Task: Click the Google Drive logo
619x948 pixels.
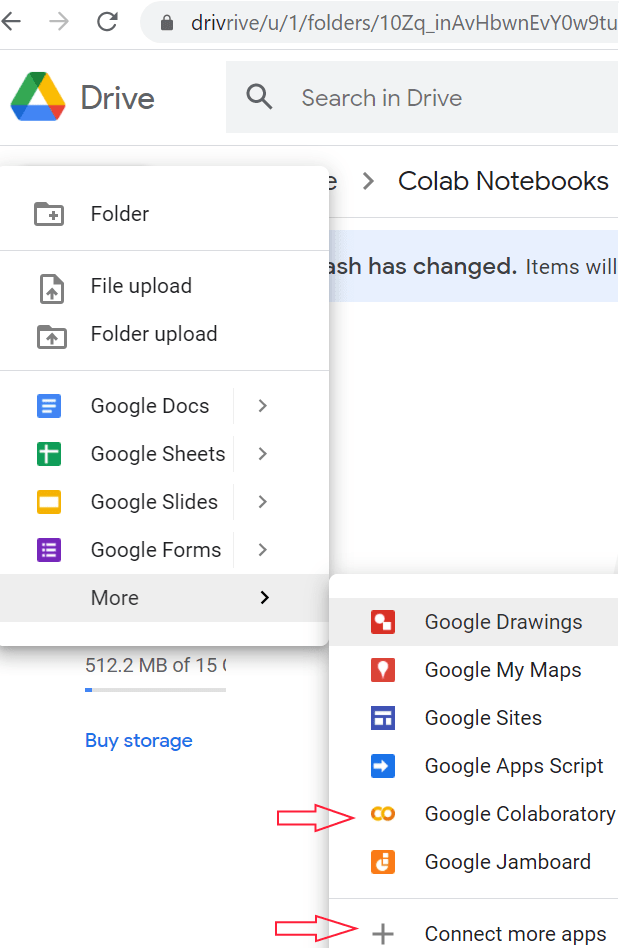Action: click(x=38, y=97)
